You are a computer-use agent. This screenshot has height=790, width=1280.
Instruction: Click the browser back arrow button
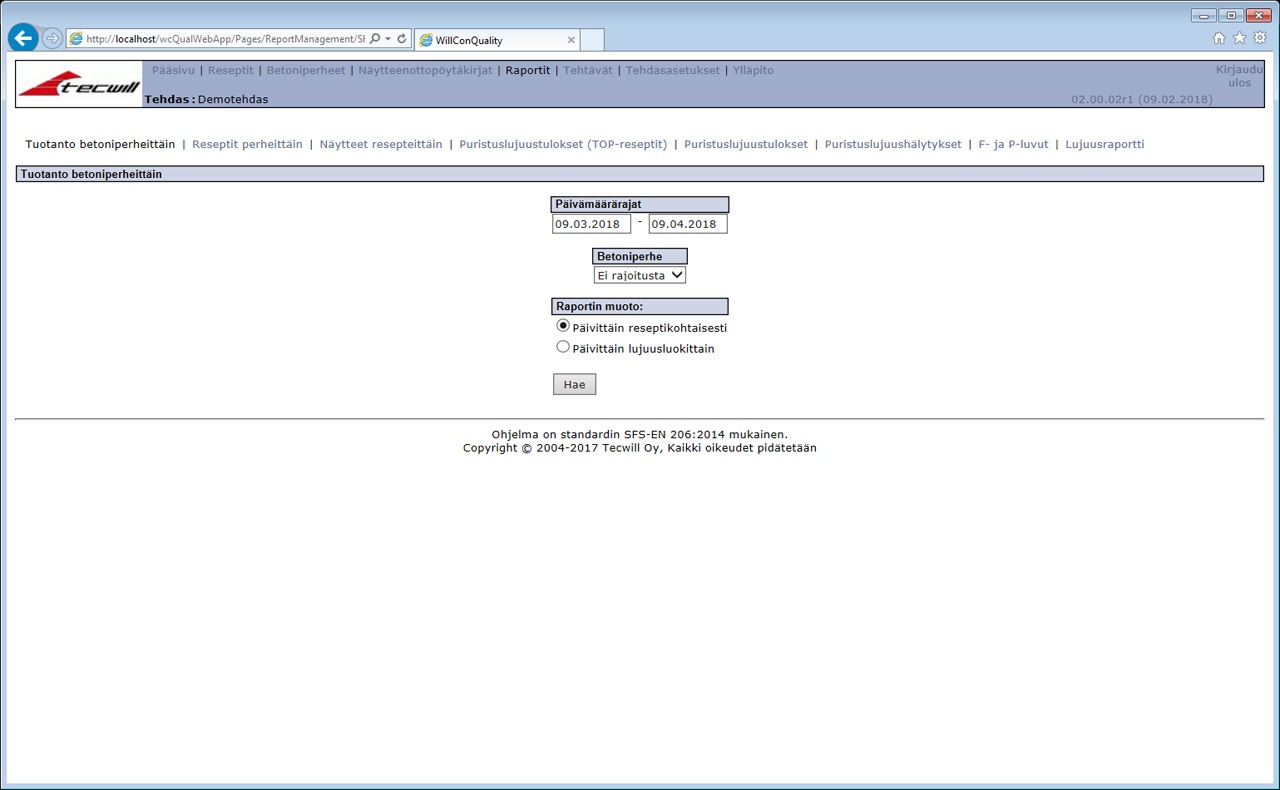[23, 38]
